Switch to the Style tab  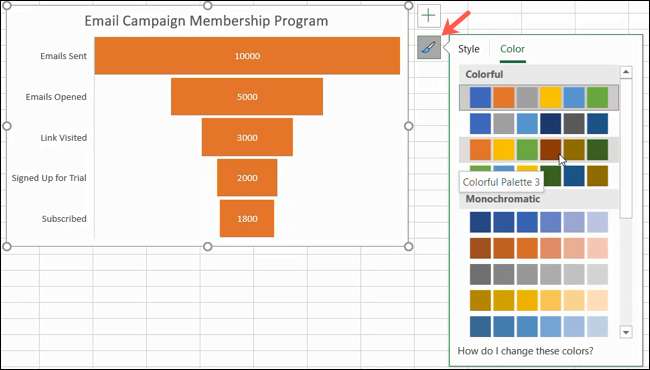coord(468,49)
